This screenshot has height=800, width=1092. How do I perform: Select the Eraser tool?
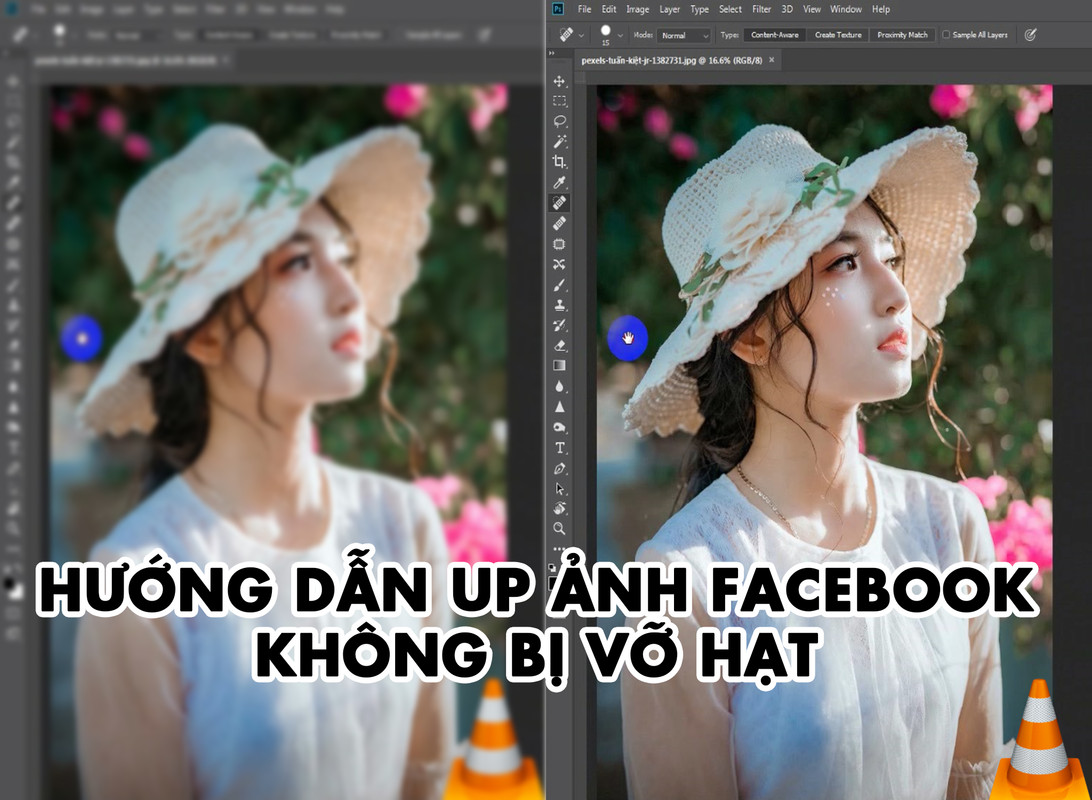point(559,345)
